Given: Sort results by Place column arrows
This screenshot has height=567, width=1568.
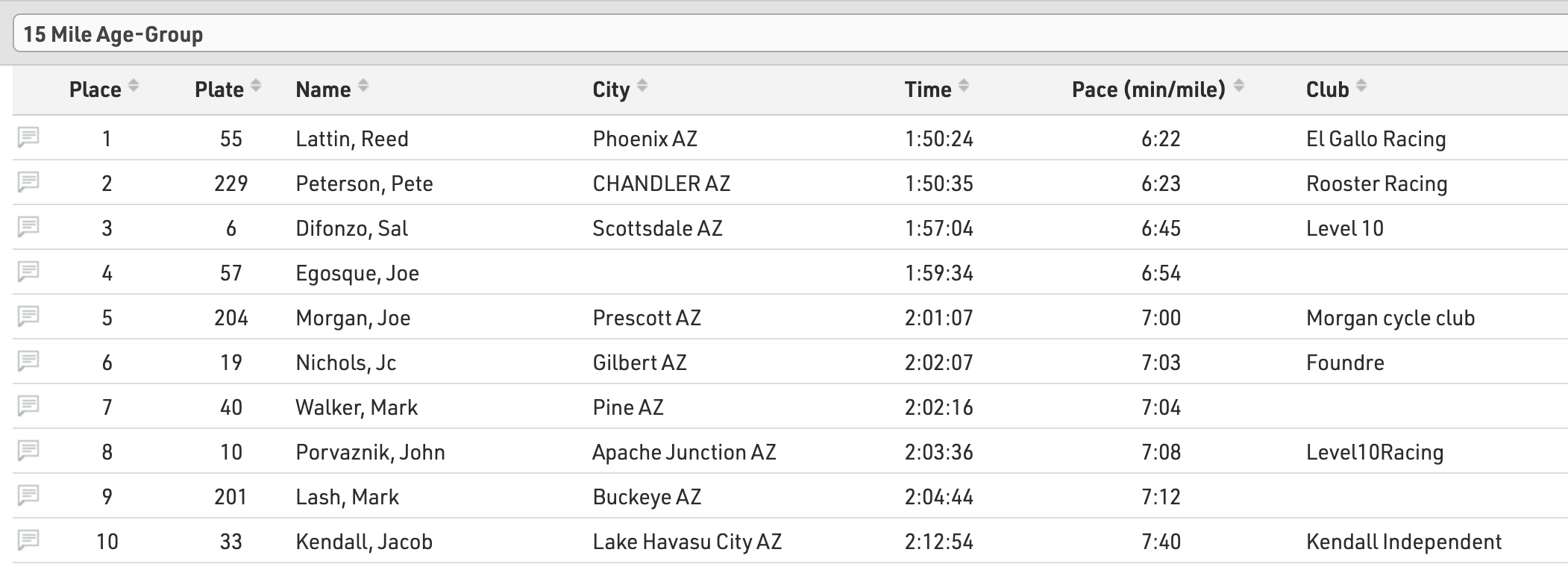Looking at the screenshot, I should [x=134, y=87].
